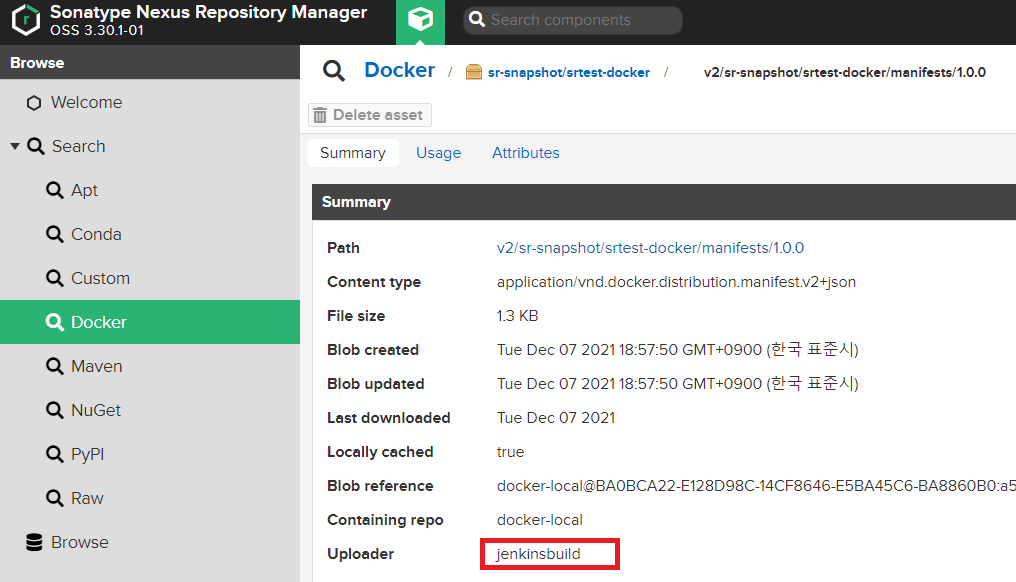Click the NuGet magnifier icon
1016x582 pixels.
pyautogui.click(x=55, y=410)
